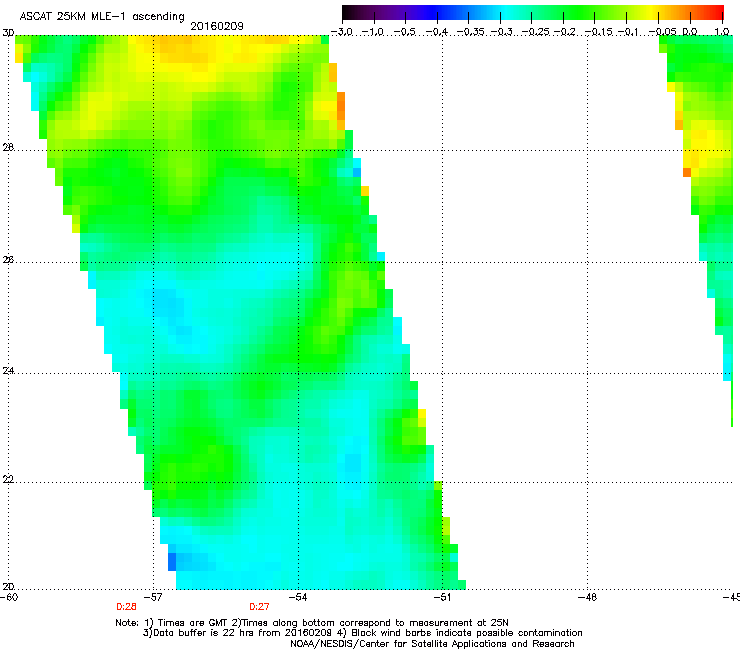Screen dimensions: 740x650
Task: Click the longitude label -51
Action: (x=443, y=597)
